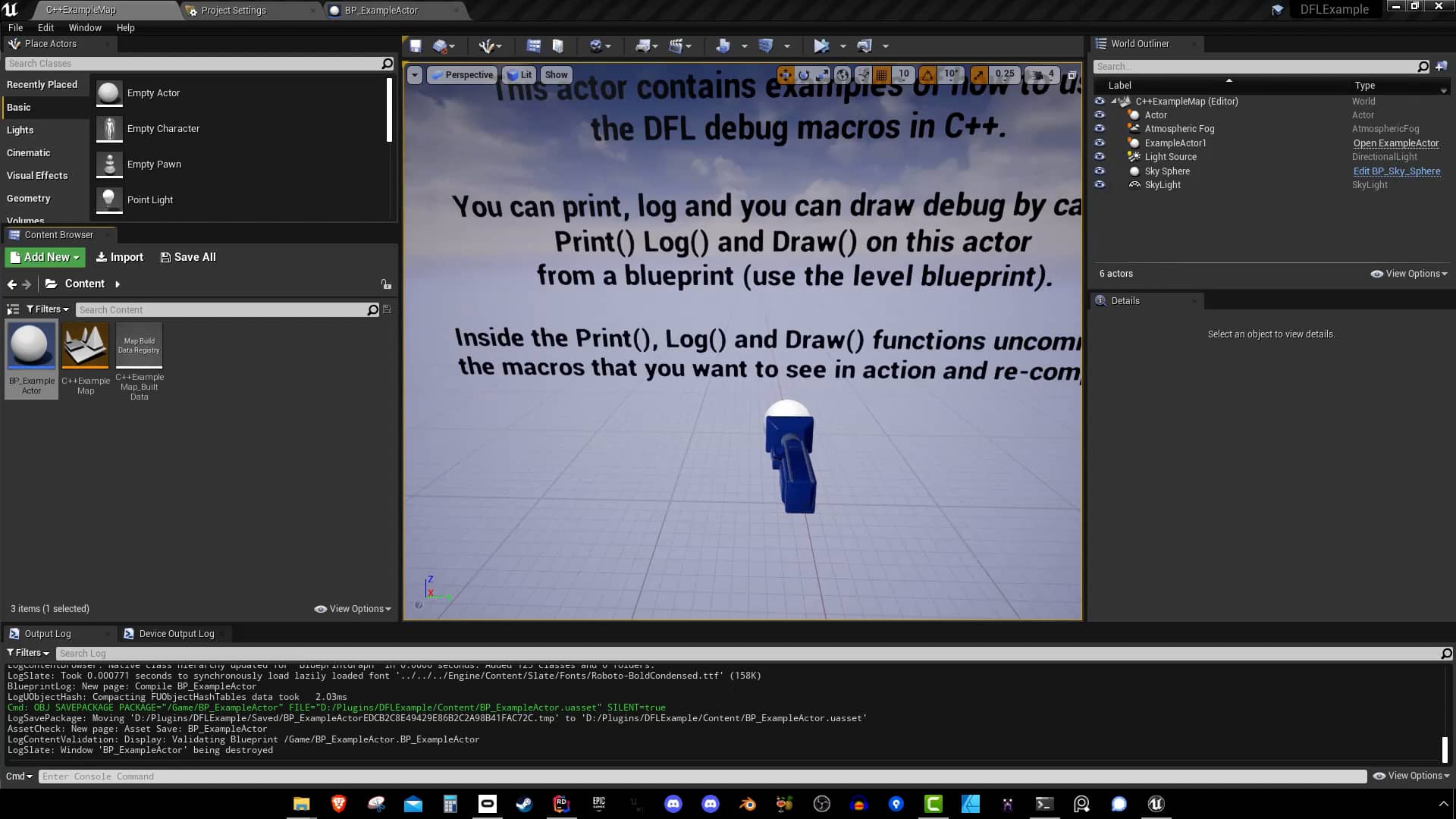The image size is (1456, 819).
Task: Click the Open ExampleActor link
Action: pyautogui.click(x=1395, y=143)
